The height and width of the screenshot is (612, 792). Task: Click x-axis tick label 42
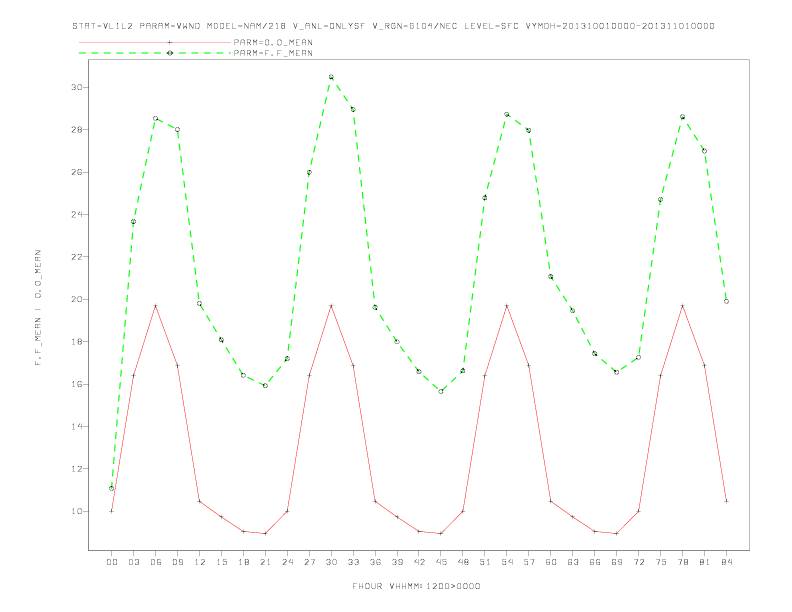(x=419, y=562)
